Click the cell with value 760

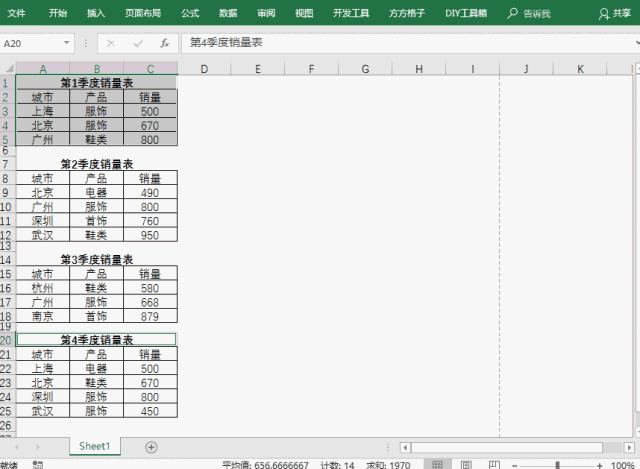point(150,221)
